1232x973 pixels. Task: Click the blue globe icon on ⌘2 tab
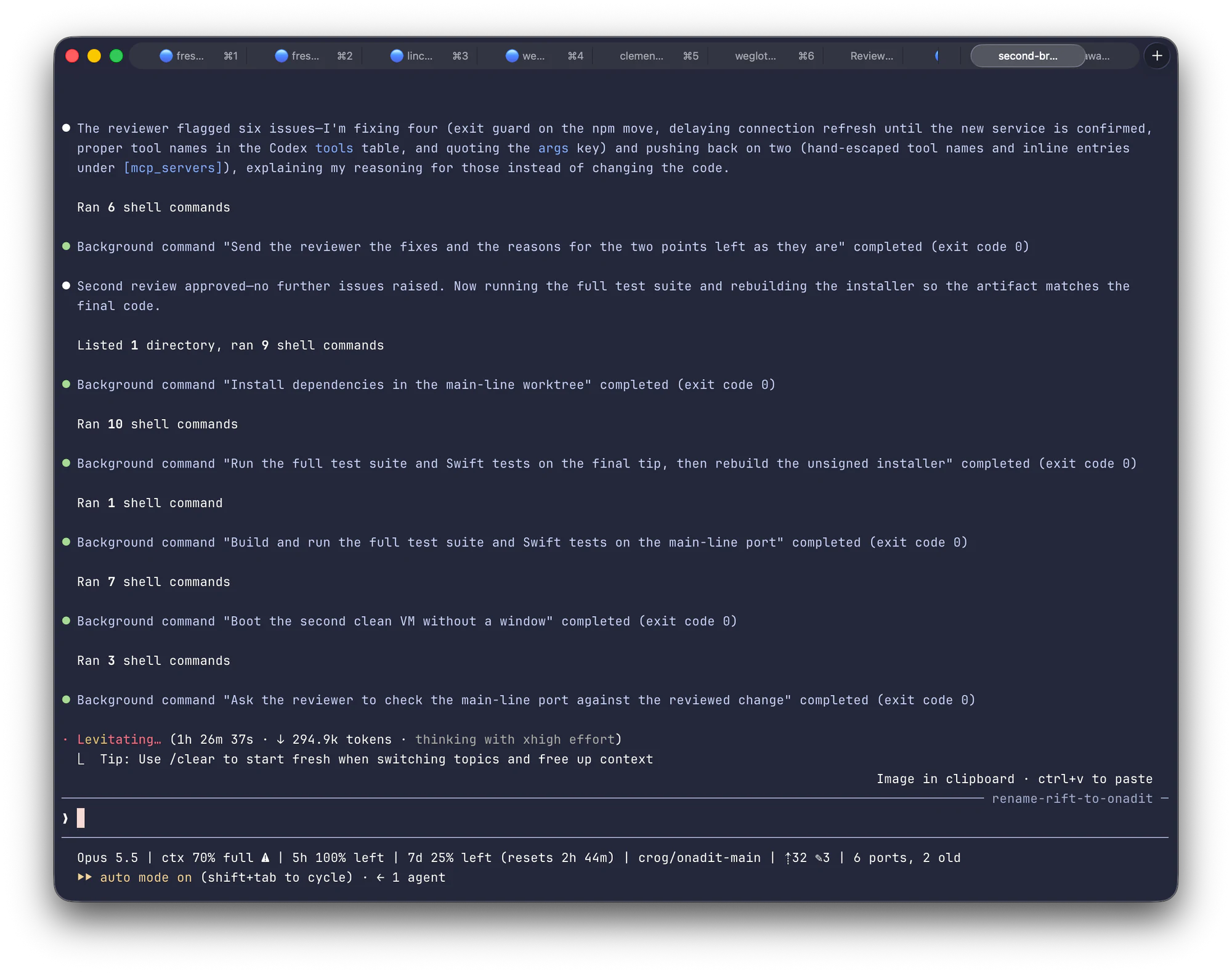point(281,56)
